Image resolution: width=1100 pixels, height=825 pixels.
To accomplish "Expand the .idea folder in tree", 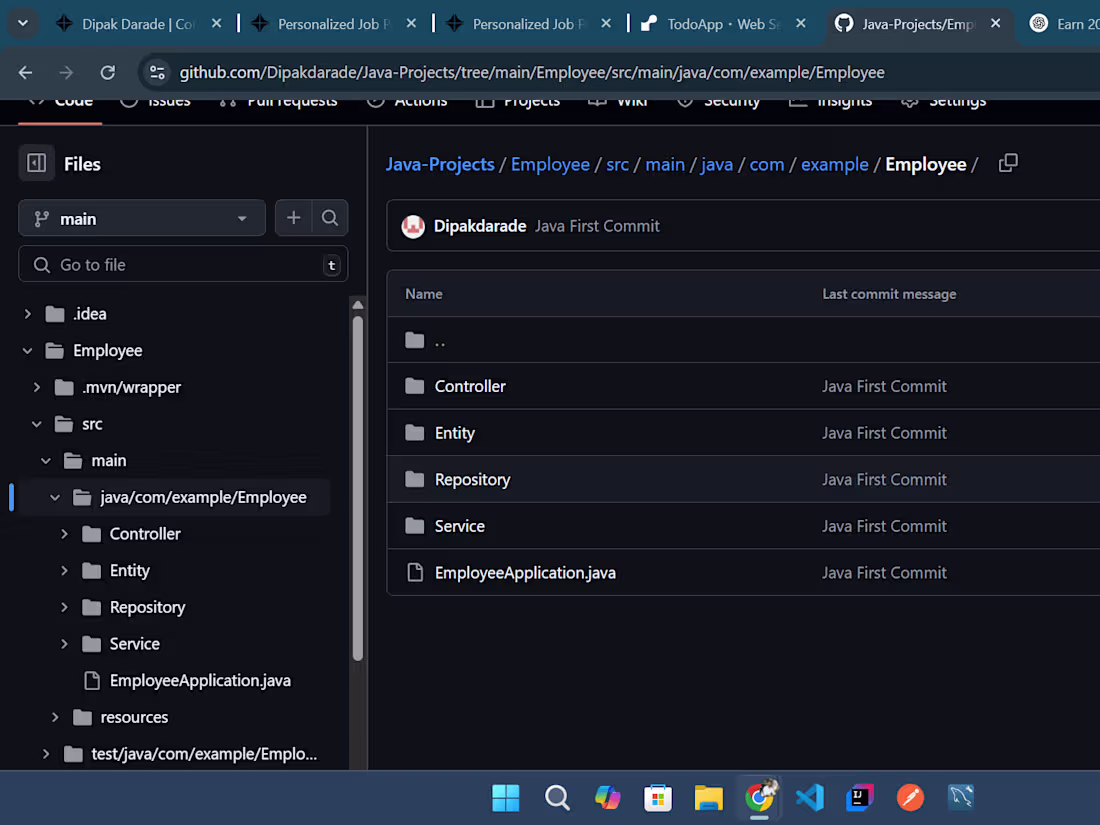I will 27,314.
